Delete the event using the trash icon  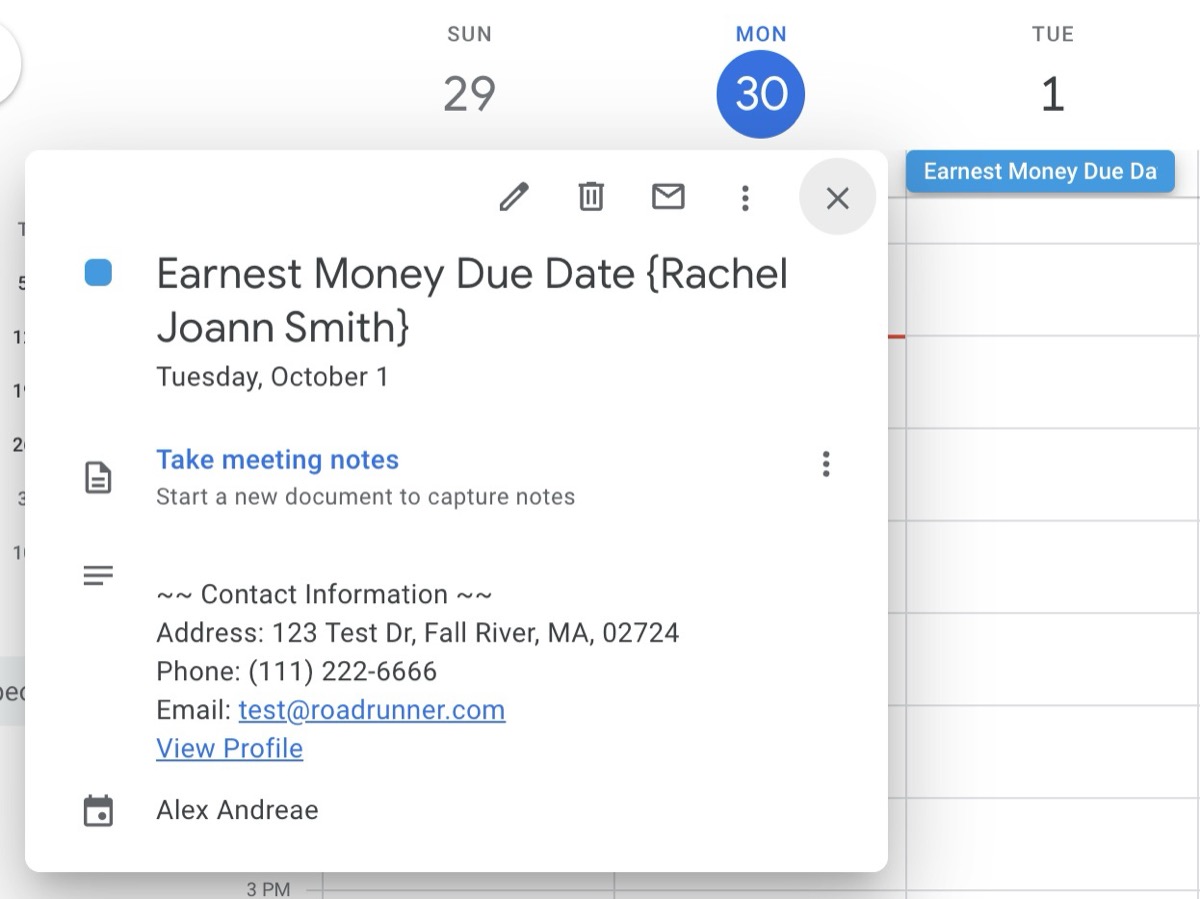tap(592, 197)
